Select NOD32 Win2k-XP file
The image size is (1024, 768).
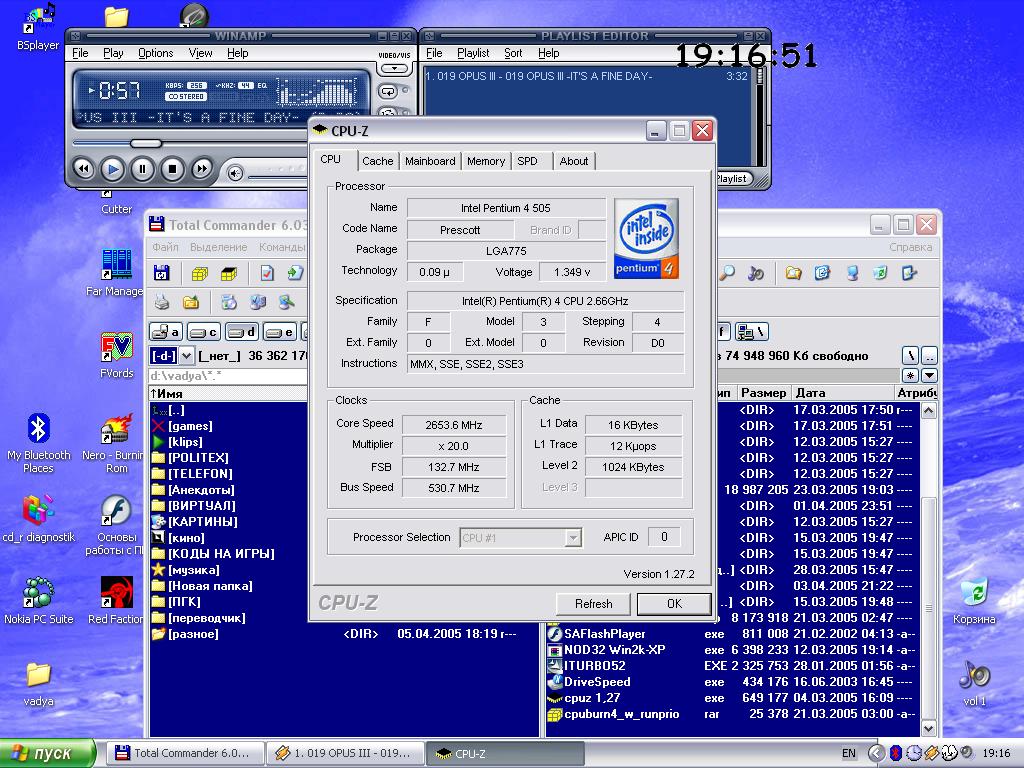(x=731, y=650)
